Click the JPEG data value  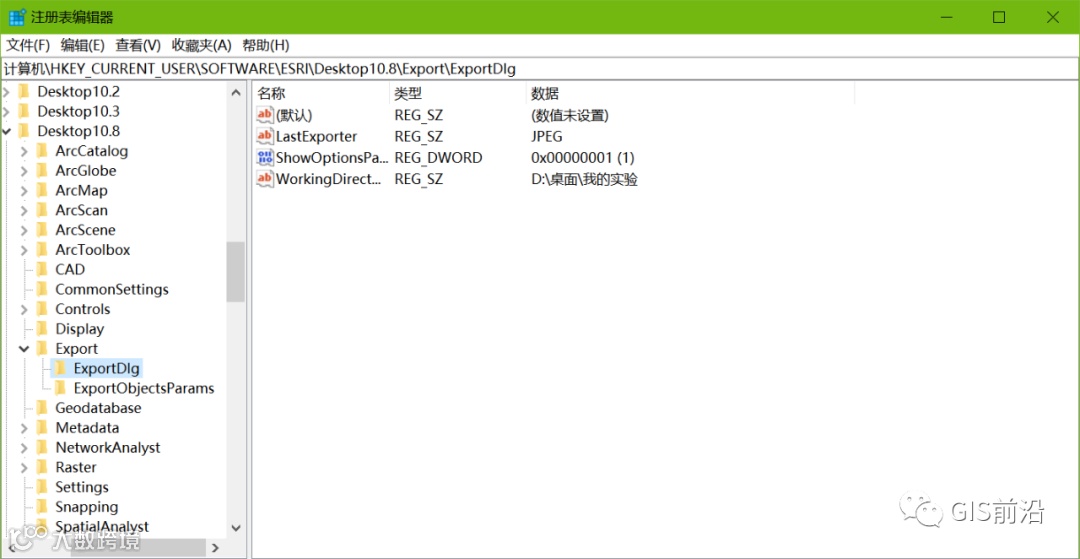tap(547, 136)
